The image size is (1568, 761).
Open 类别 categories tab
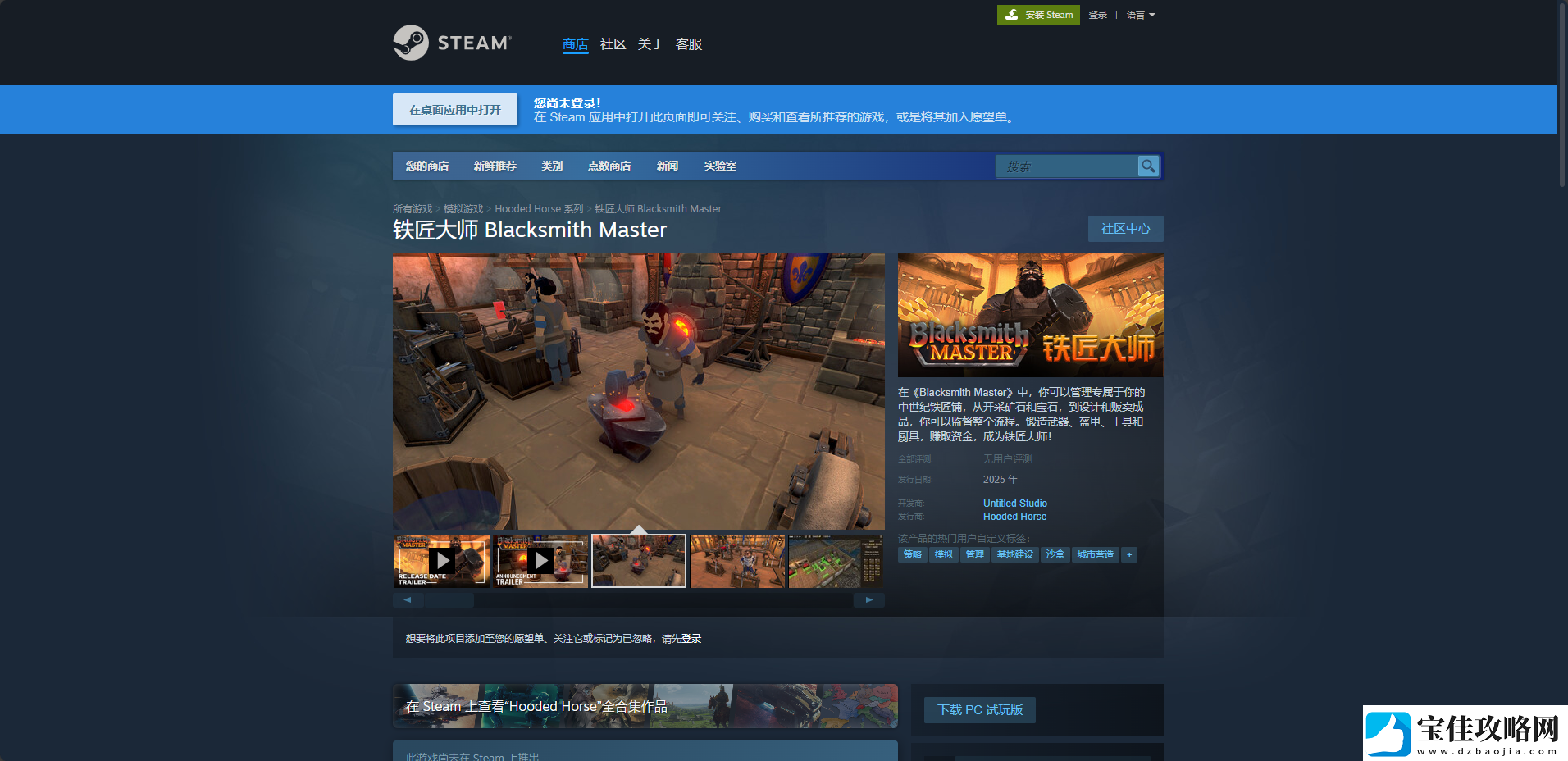click(552, 166)
